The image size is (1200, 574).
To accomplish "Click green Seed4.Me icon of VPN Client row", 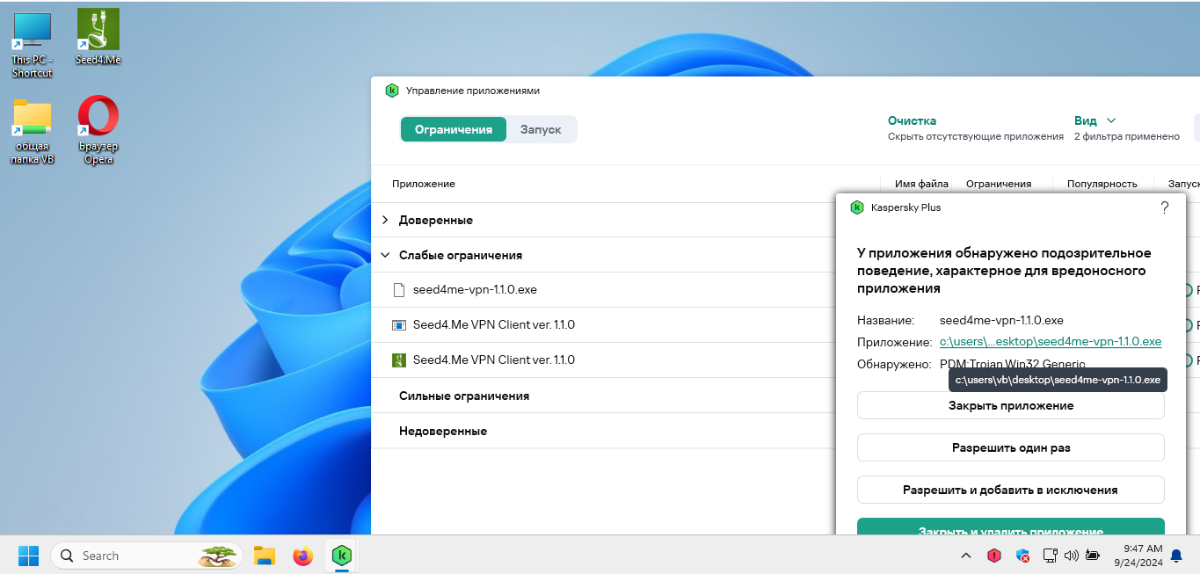I will pyautogui.click(x=398, y=360).
